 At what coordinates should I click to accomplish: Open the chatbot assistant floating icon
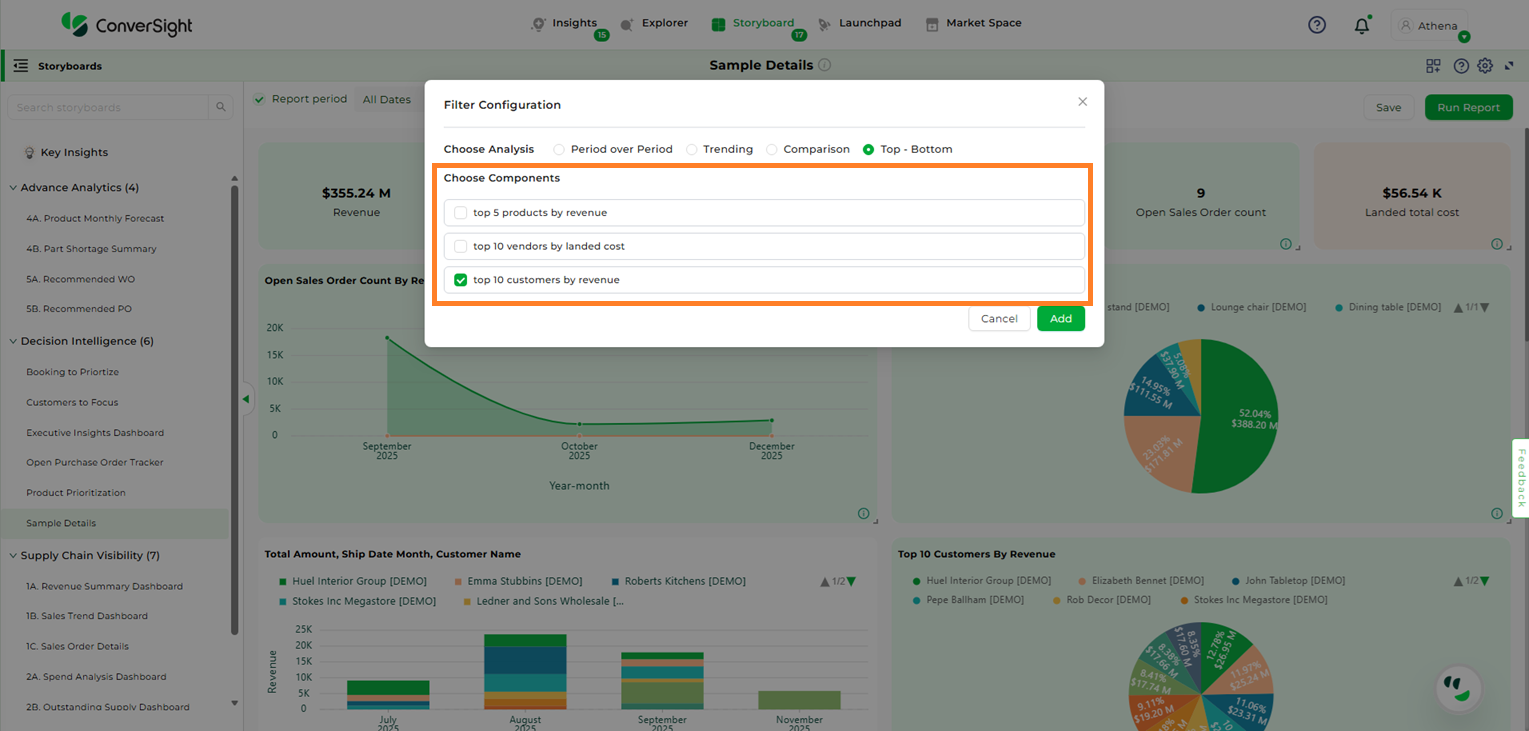pyautogui.click(x=1458, y=687)
